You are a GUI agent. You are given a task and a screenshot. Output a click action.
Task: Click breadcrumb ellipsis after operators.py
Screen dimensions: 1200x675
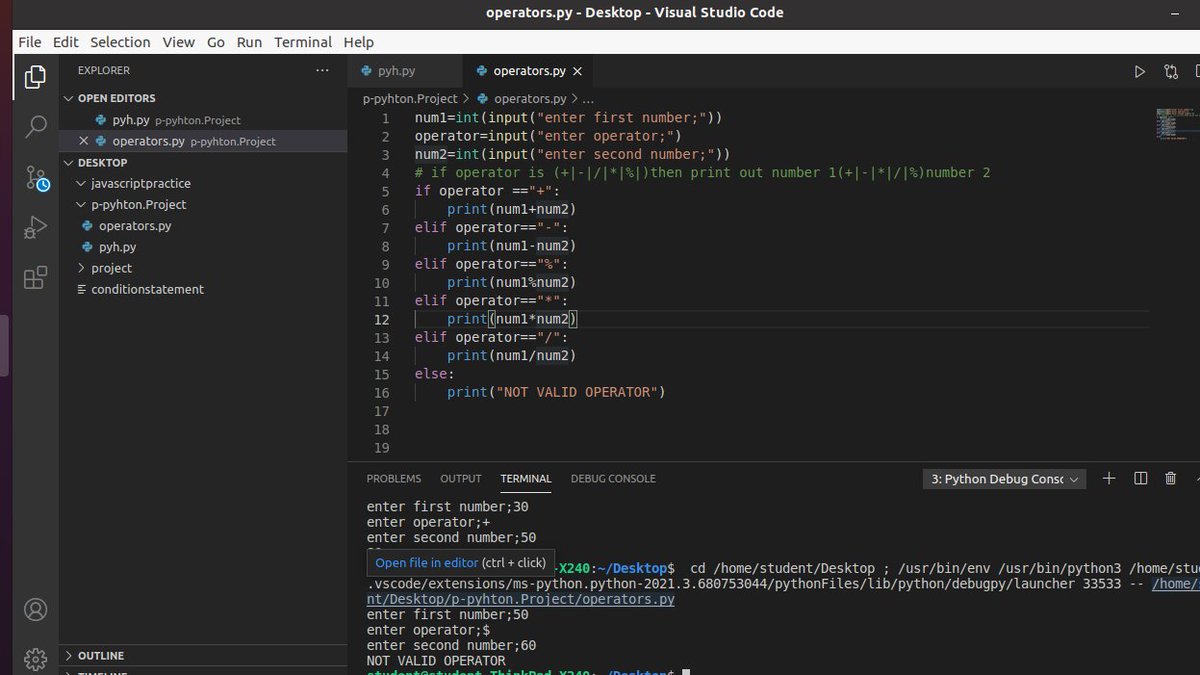tap(588, 99)
